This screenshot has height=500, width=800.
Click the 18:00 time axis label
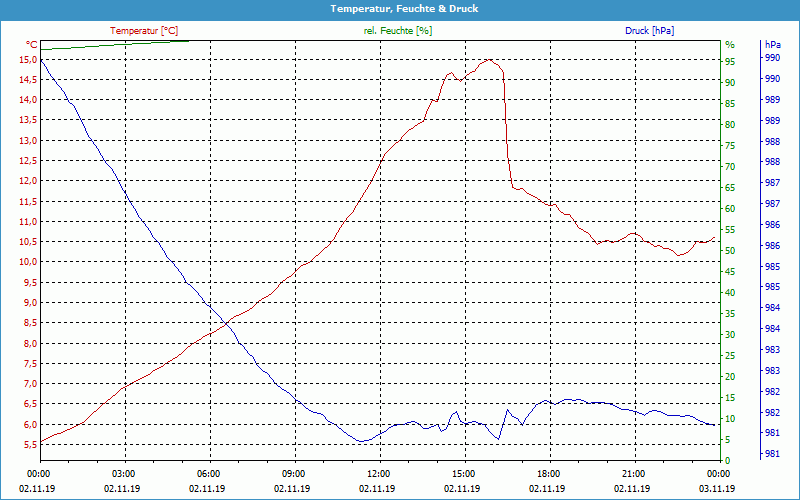[x=549, y=473]
